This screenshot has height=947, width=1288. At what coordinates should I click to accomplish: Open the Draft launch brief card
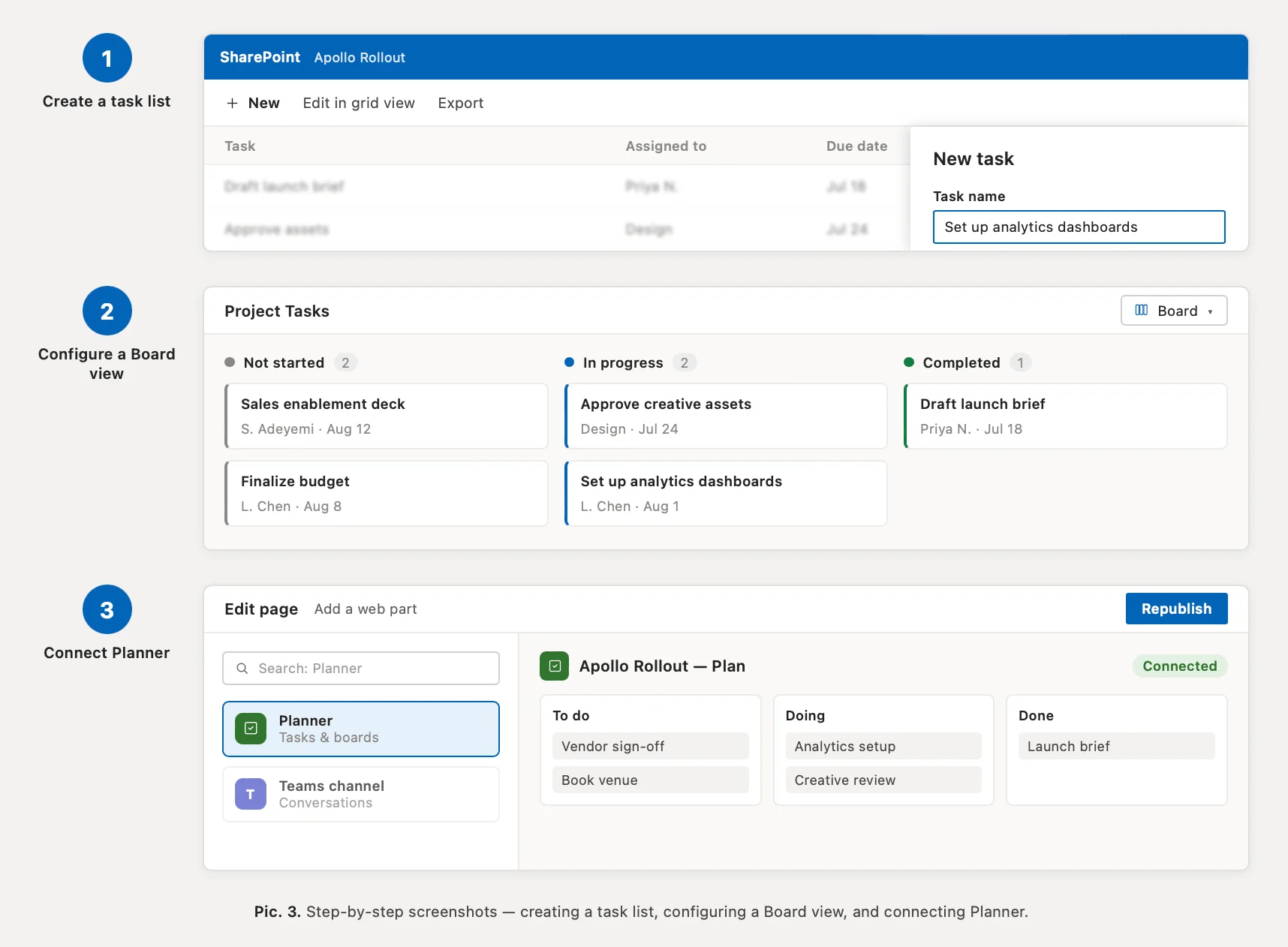pos(1066,416)
